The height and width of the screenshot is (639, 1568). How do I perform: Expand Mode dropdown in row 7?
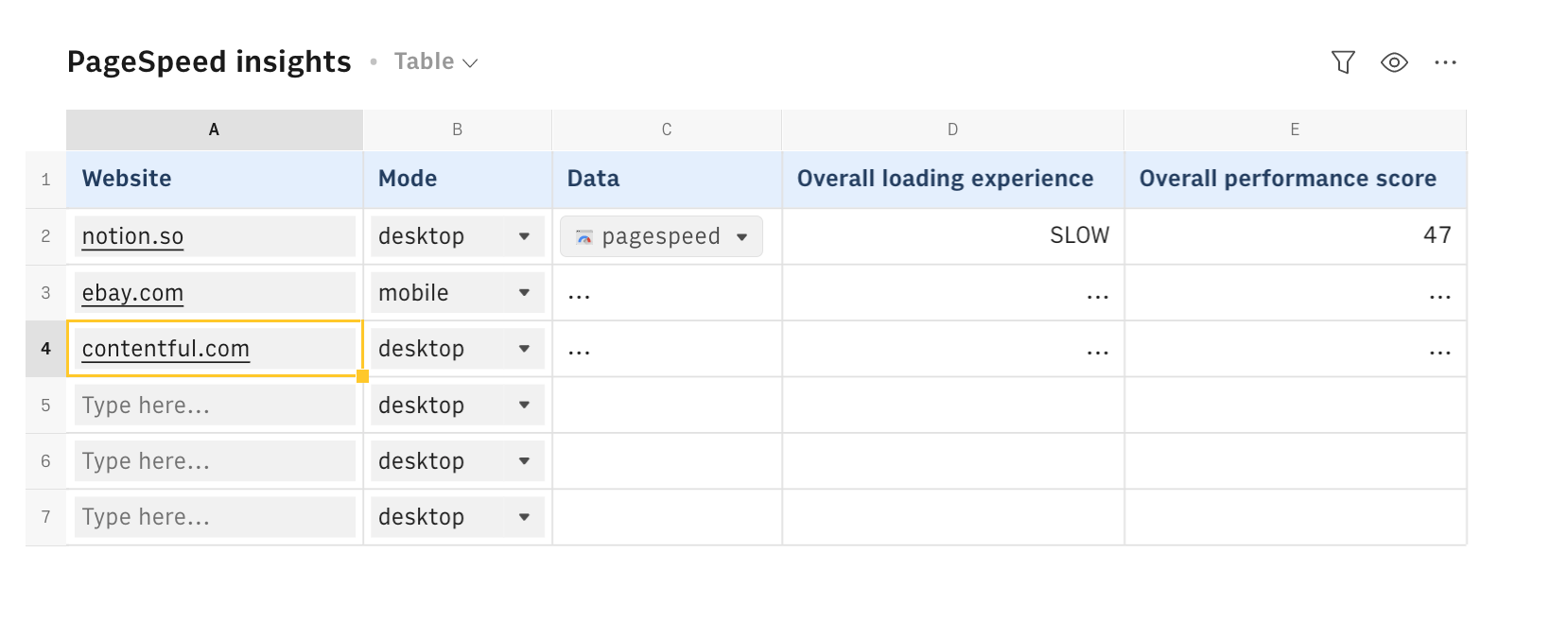tap(524, 517)
